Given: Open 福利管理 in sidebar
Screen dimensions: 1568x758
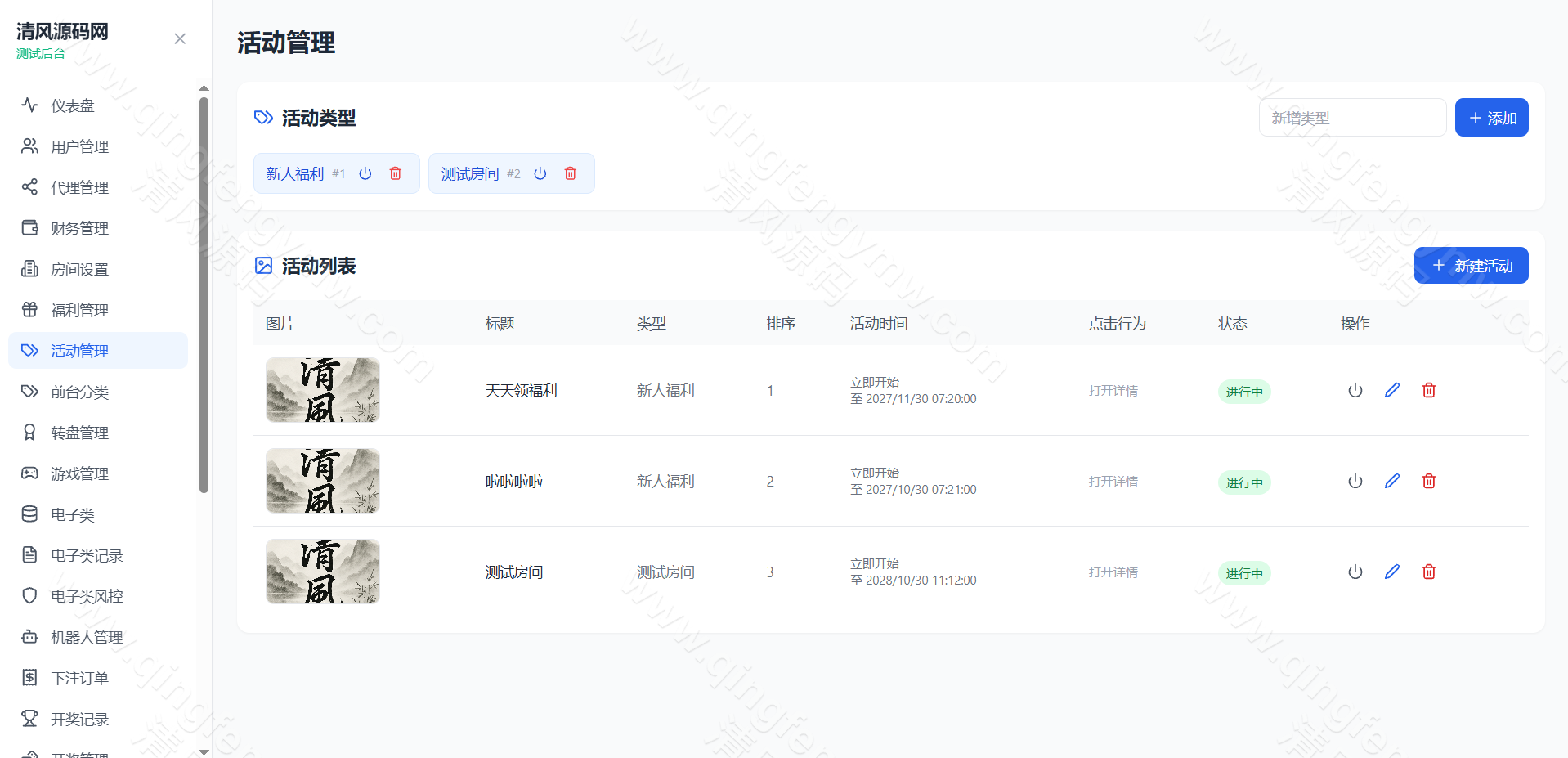Looking at the screenshot, I should click(98, 309).
